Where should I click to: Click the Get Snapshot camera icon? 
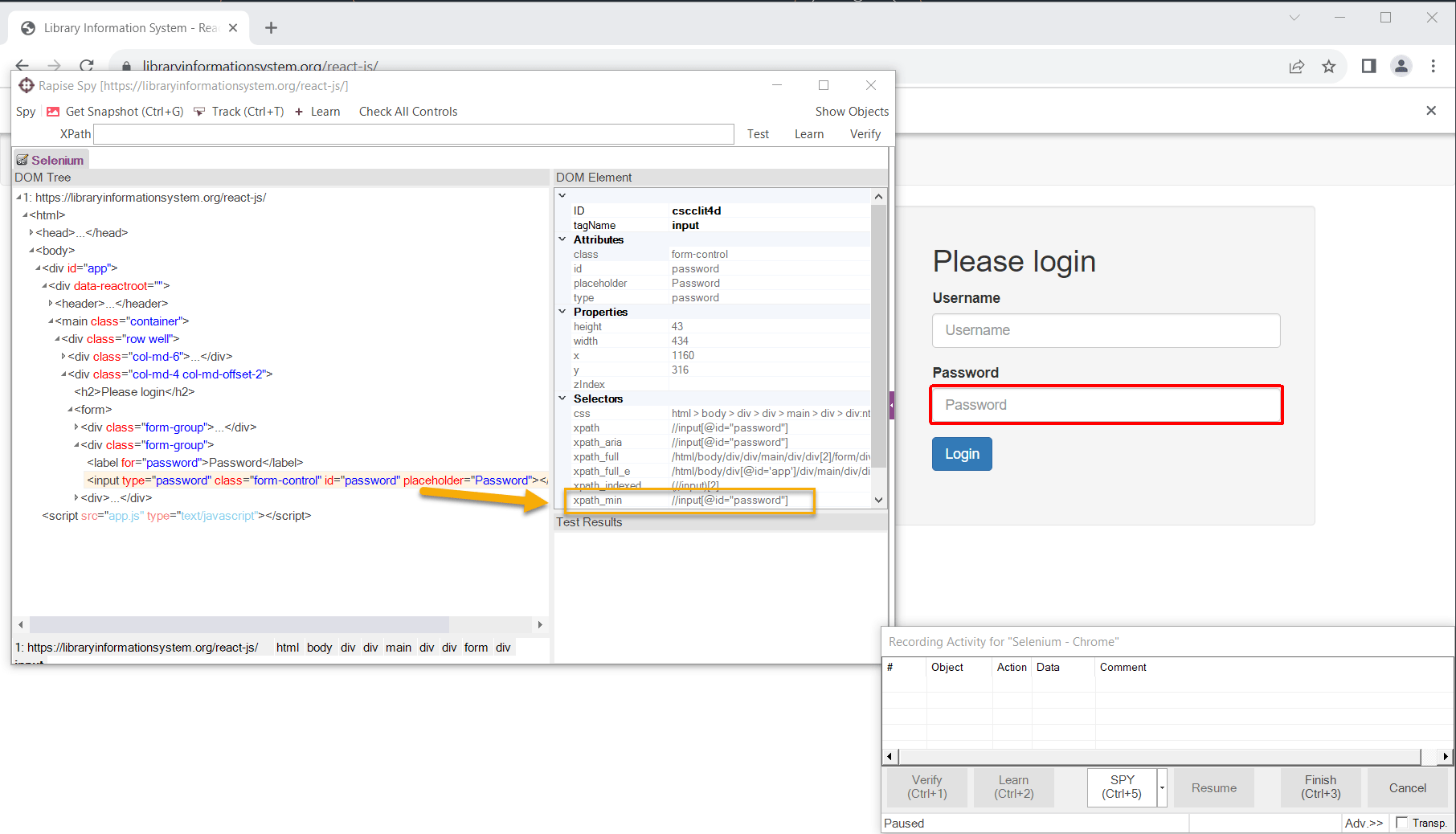[52, 111]
